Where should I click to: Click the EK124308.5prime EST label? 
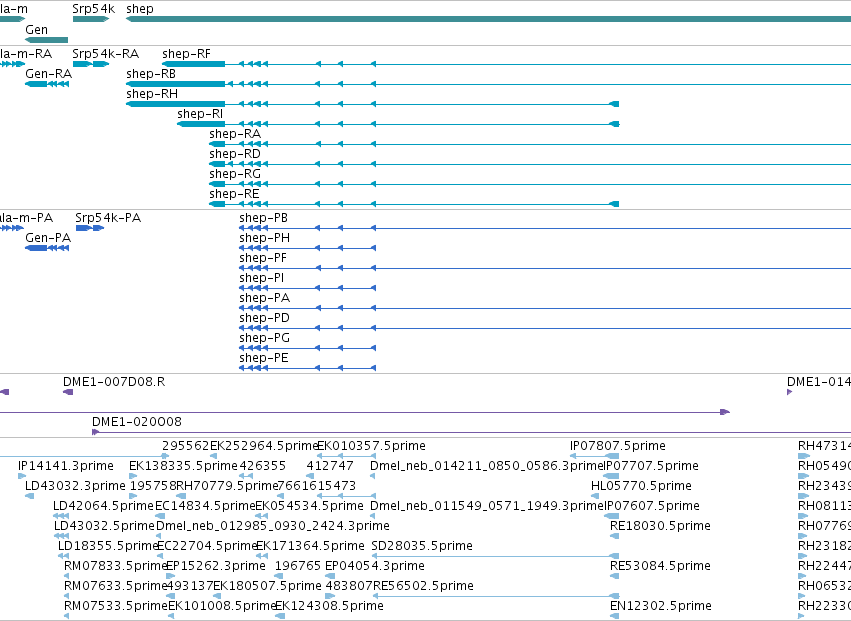point(329,606)
